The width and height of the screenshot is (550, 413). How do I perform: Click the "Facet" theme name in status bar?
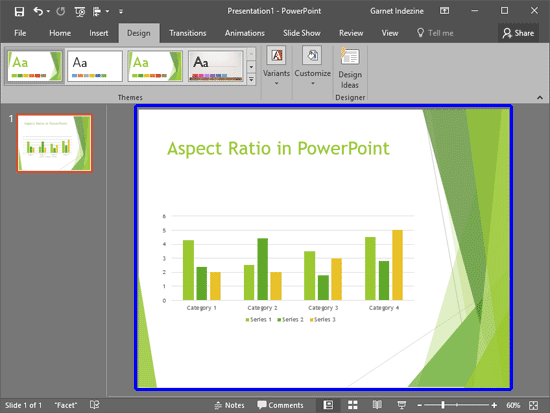point(66,405)
